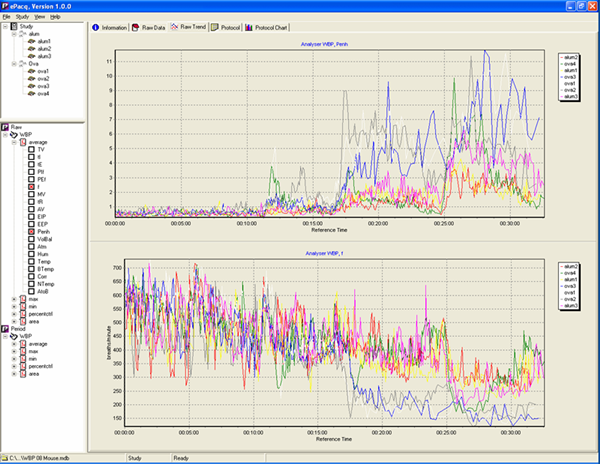Click the alum1 subject icon
Image resolution: width=600 pixels, height=464 pixels.
33,41
